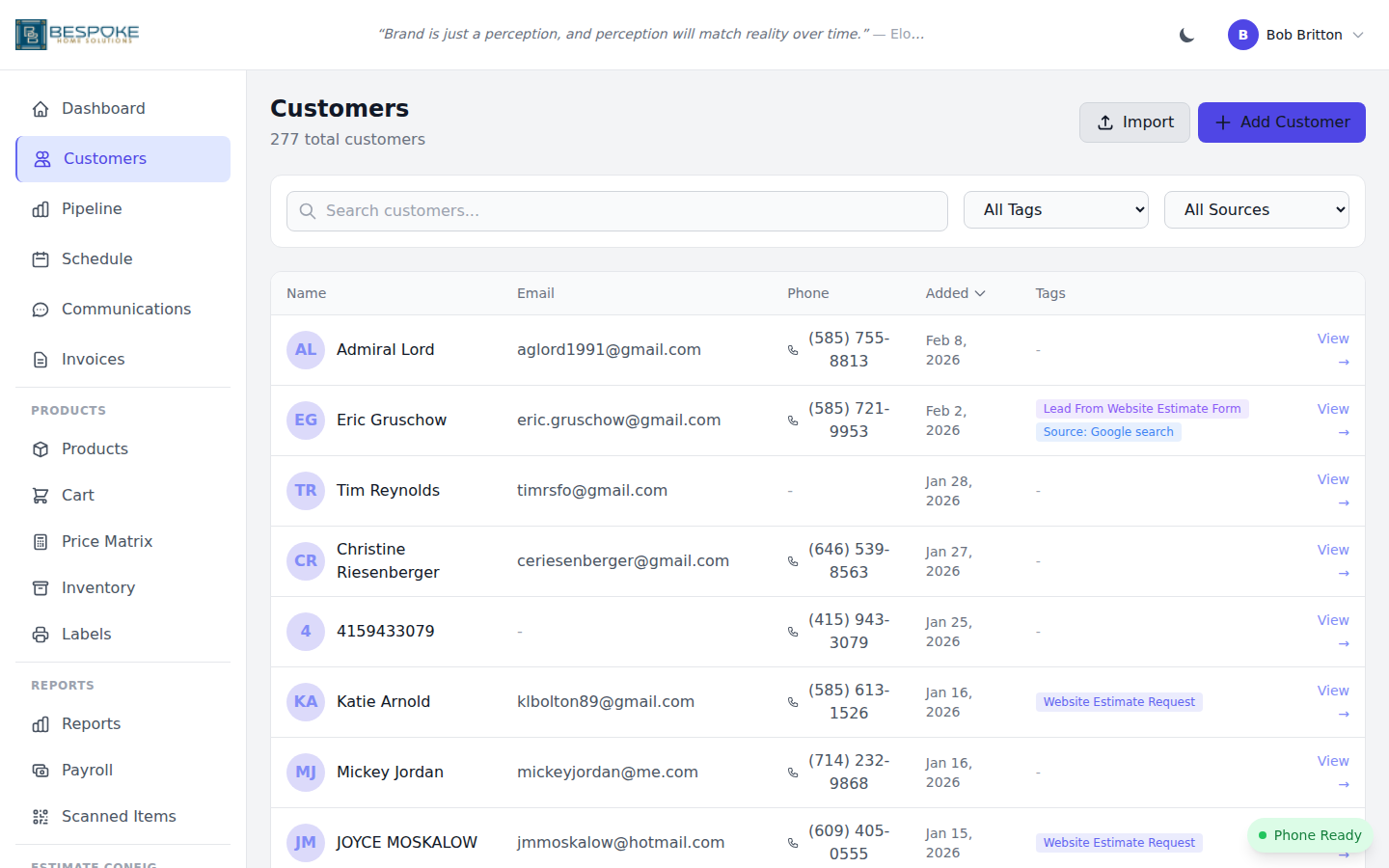
Task: Expand the All Tags dropdown
Action: (1055, 210)
